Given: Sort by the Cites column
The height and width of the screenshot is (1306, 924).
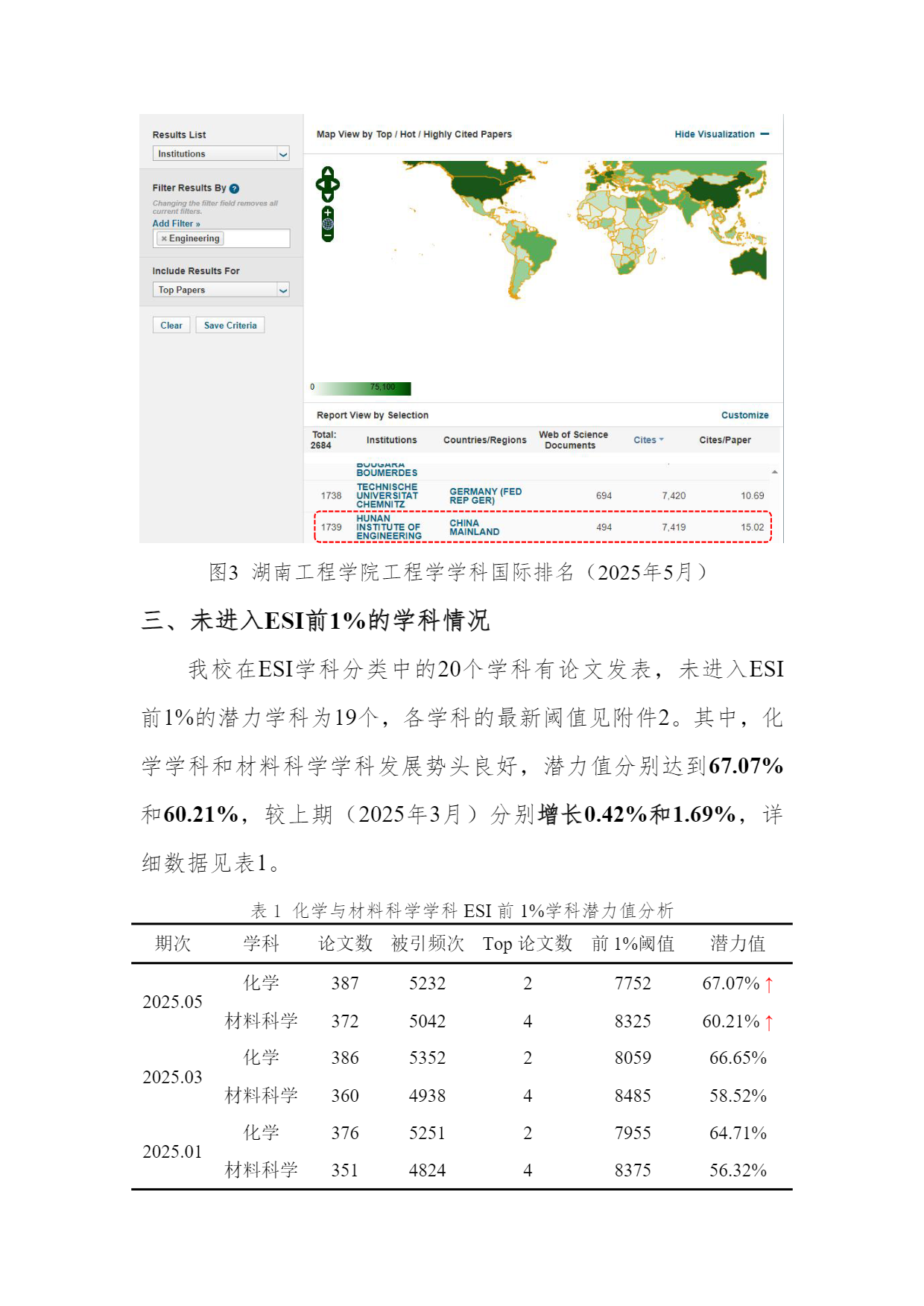Looking at the screenshot, I should click(648, 440).
